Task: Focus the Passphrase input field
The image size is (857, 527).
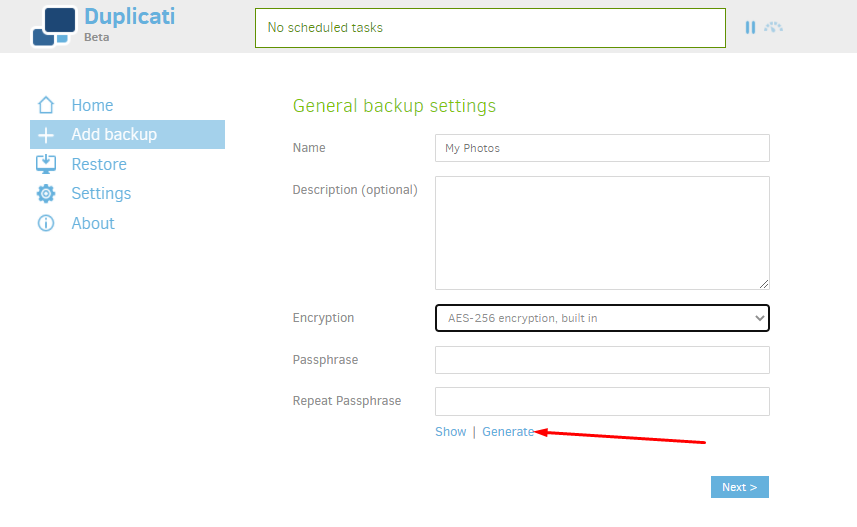Action: pos(602,360)
